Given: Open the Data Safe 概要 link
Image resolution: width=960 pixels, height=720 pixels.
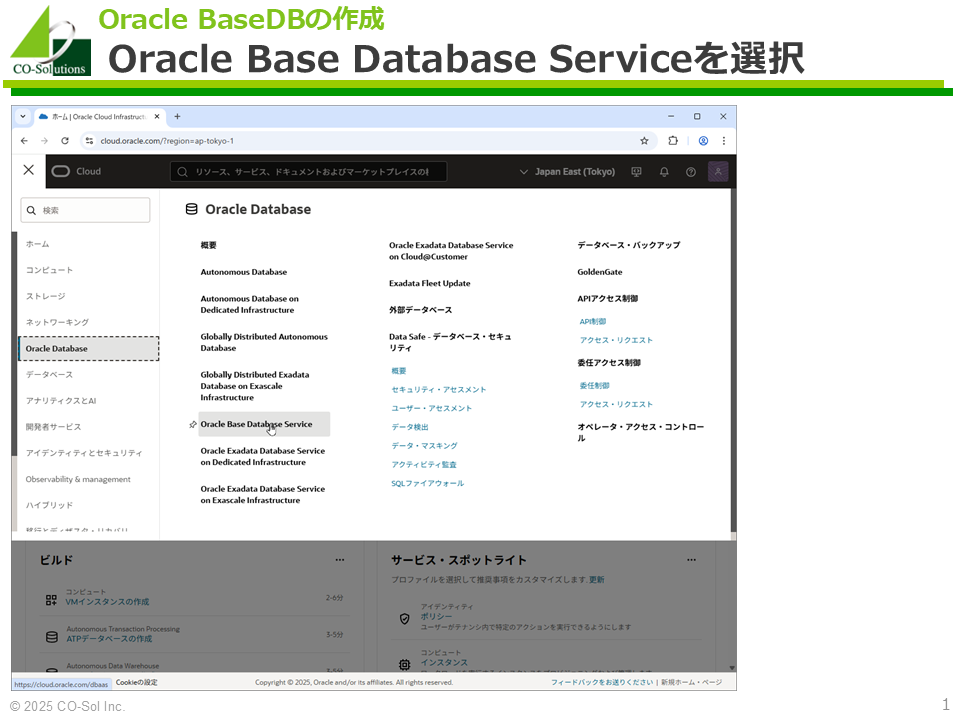Looking at the screenshot, I should [x=399, y=371].
